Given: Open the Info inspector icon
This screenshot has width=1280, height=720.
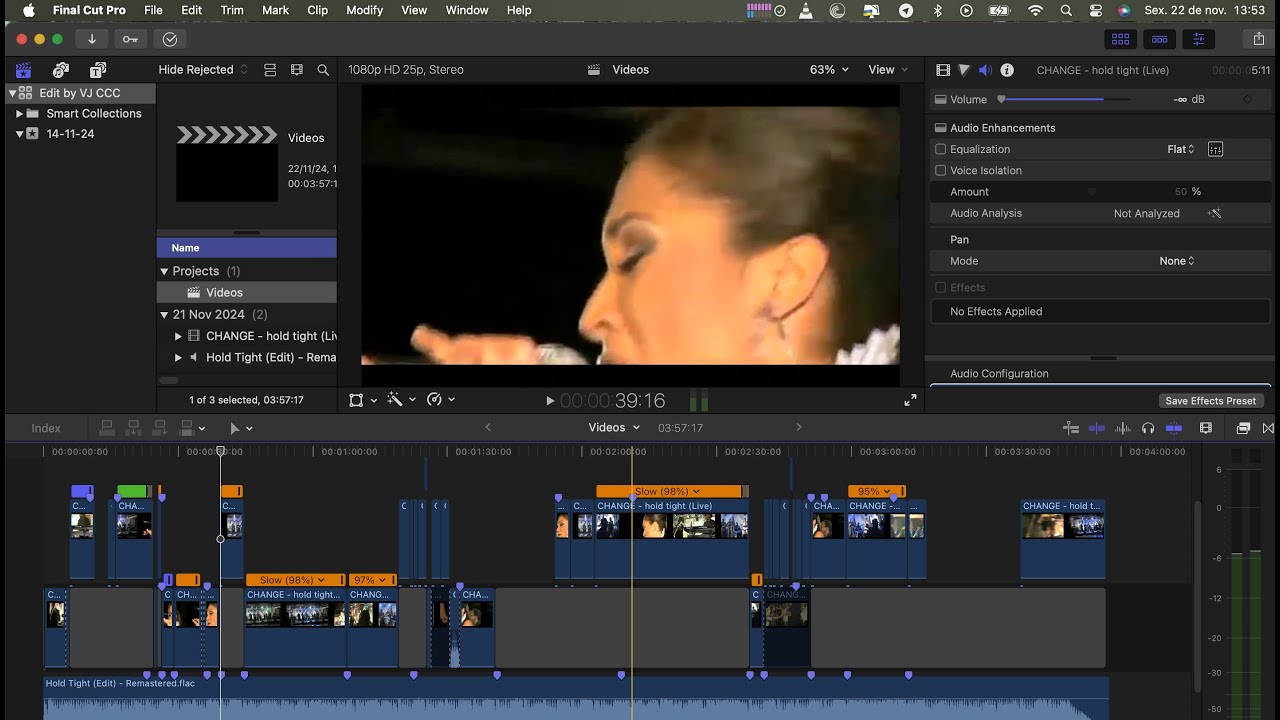Looking at the screenshot, I should (x=1007, y=70).
